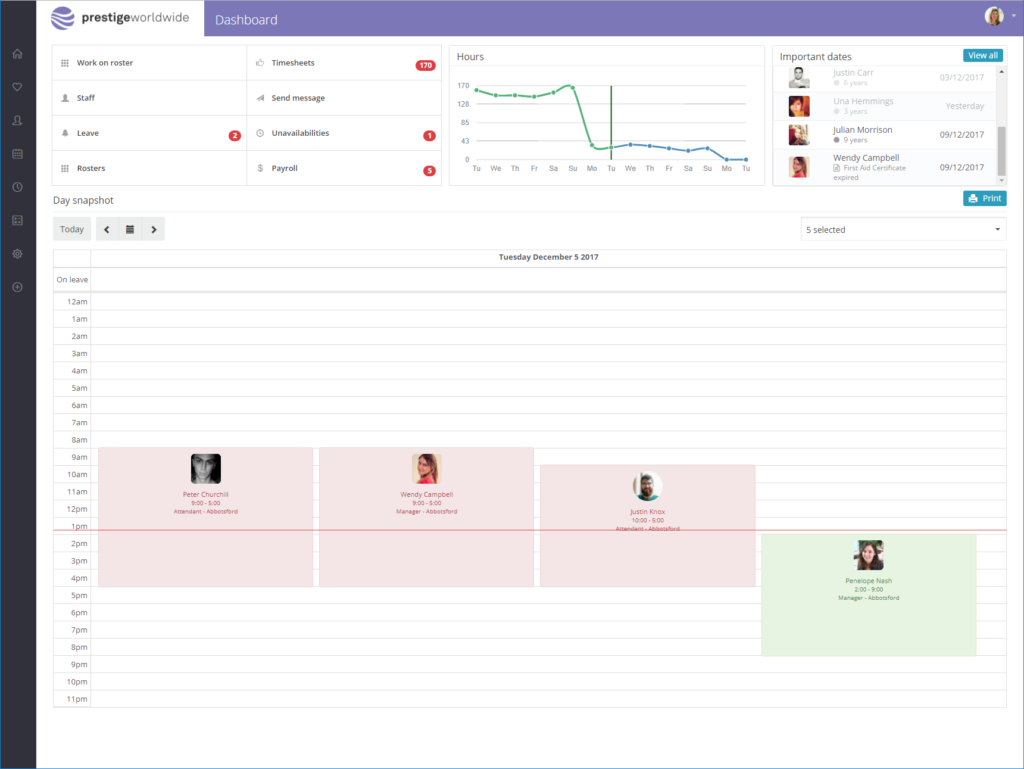1024x769 pixels.
Task: Click the Timesheets 170 badge
Action: coord(426,65)
